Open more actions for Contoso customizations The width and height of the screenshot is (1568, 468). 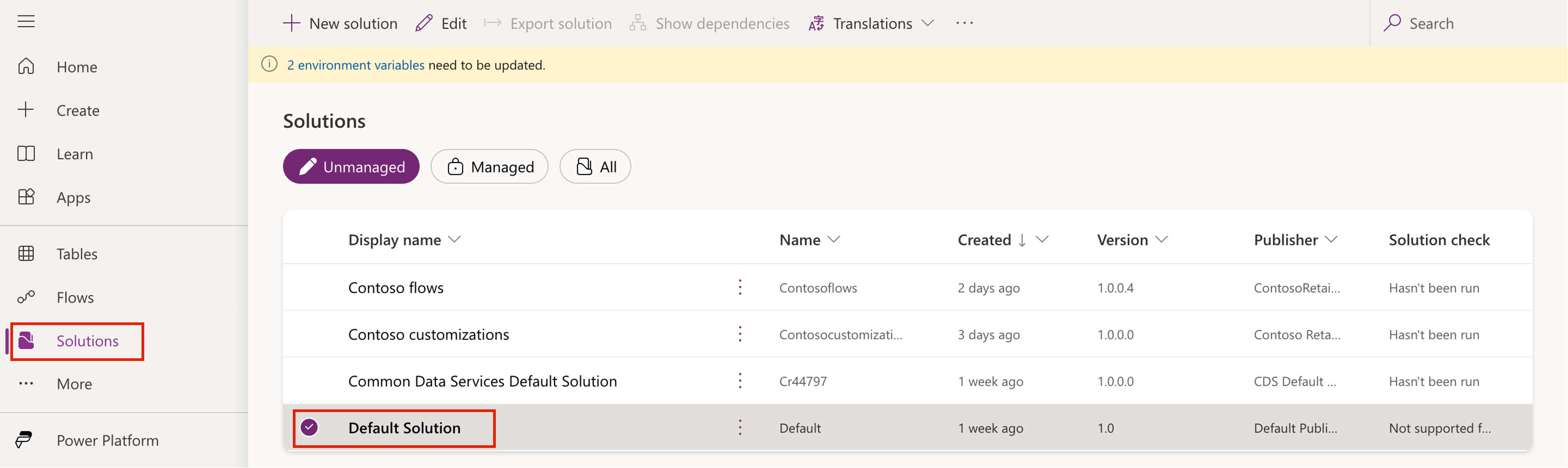[740, 334]
